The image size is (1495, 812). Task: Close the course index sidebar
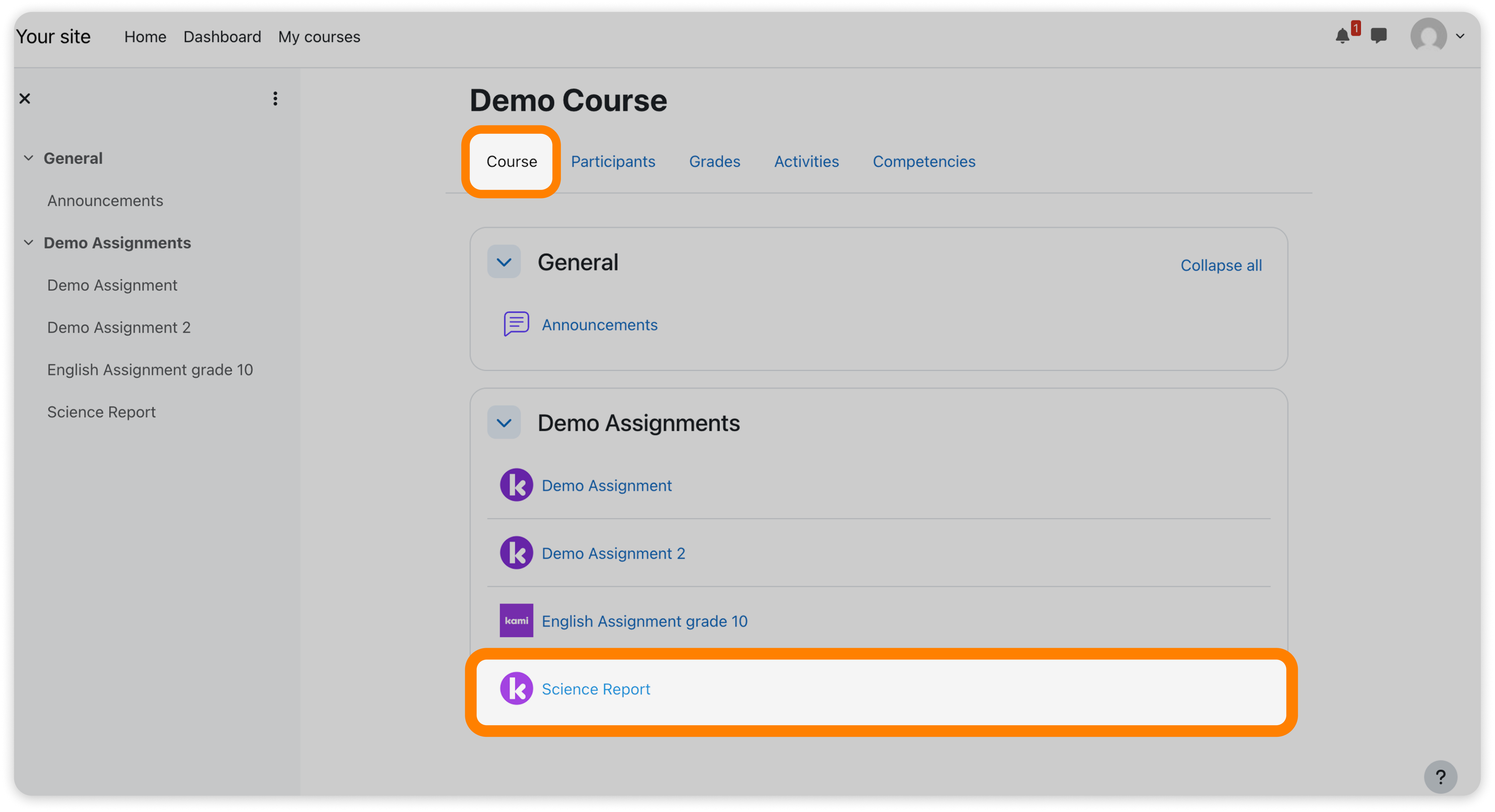point(25,98)
